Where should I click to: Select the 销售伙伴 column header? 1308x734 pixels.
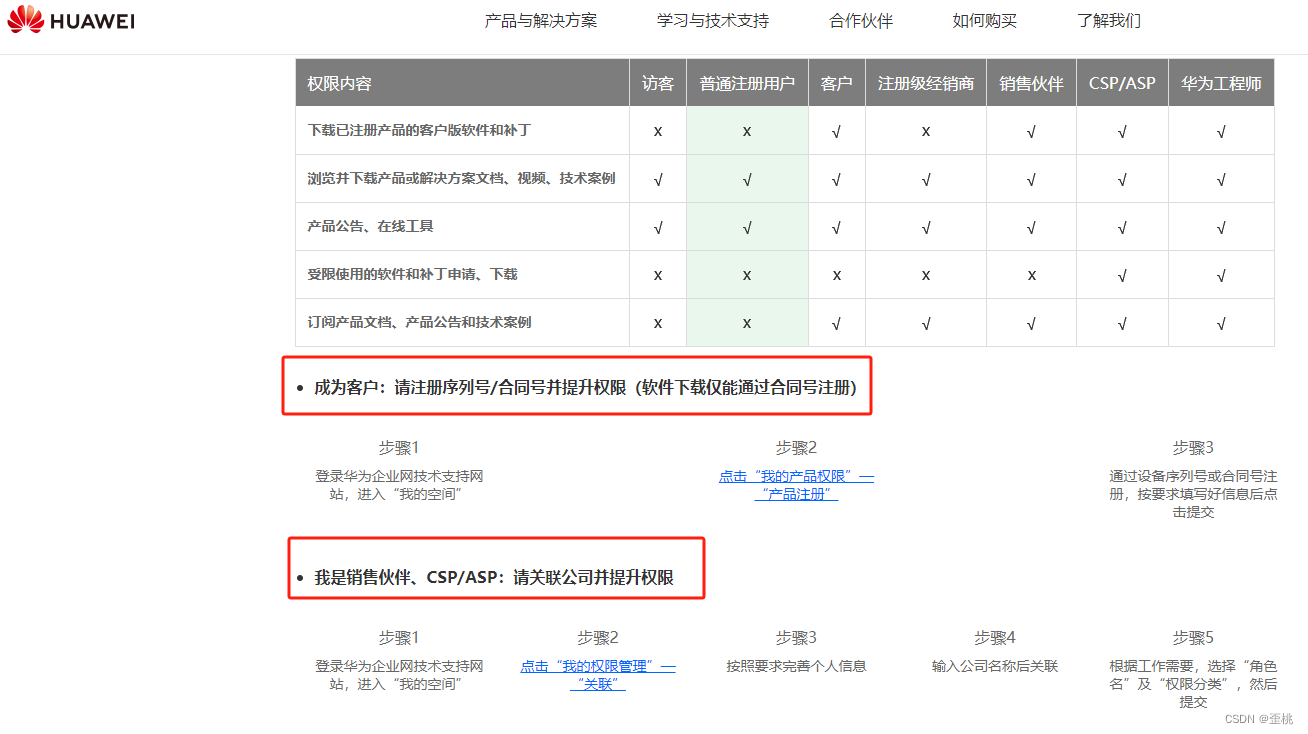pyautogui.click(x=1031, y=84)
